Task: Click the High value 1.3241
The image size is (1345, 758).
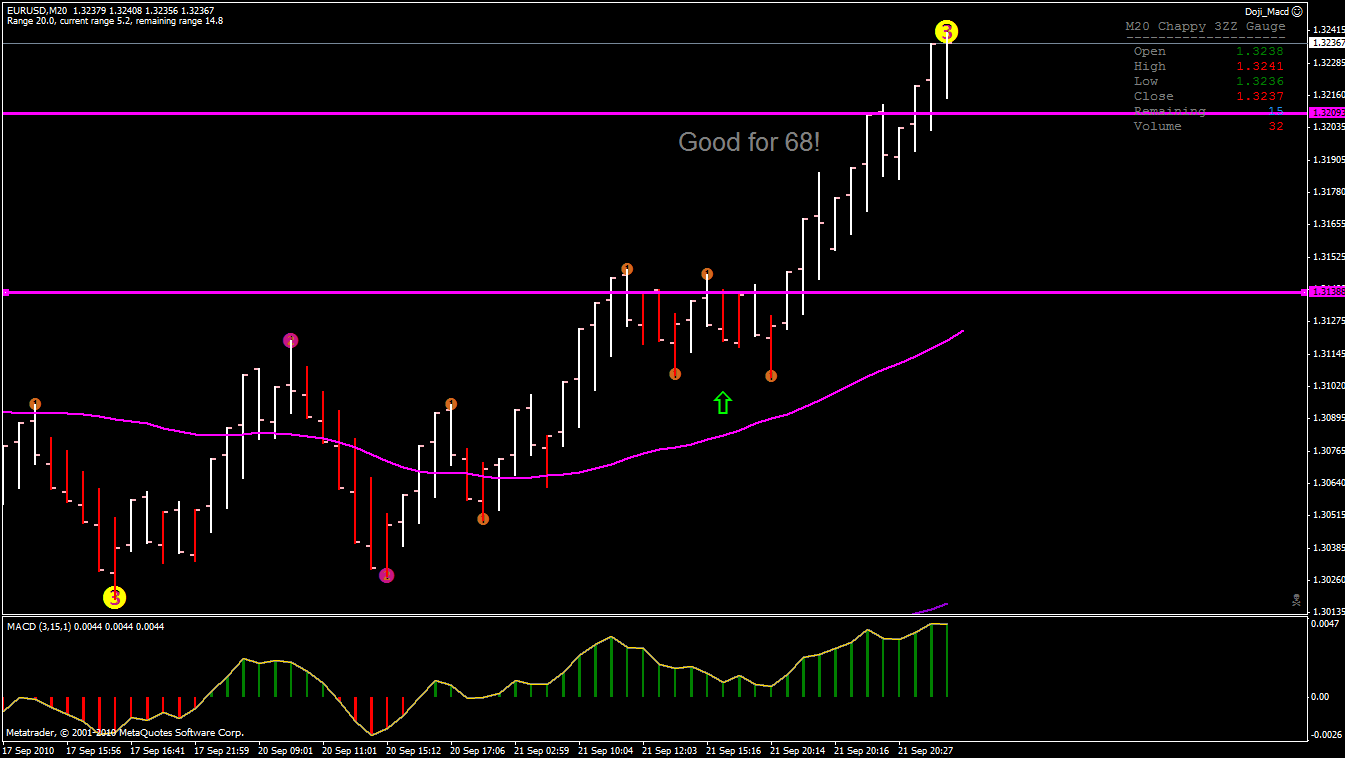Action: click(1259, 66)
